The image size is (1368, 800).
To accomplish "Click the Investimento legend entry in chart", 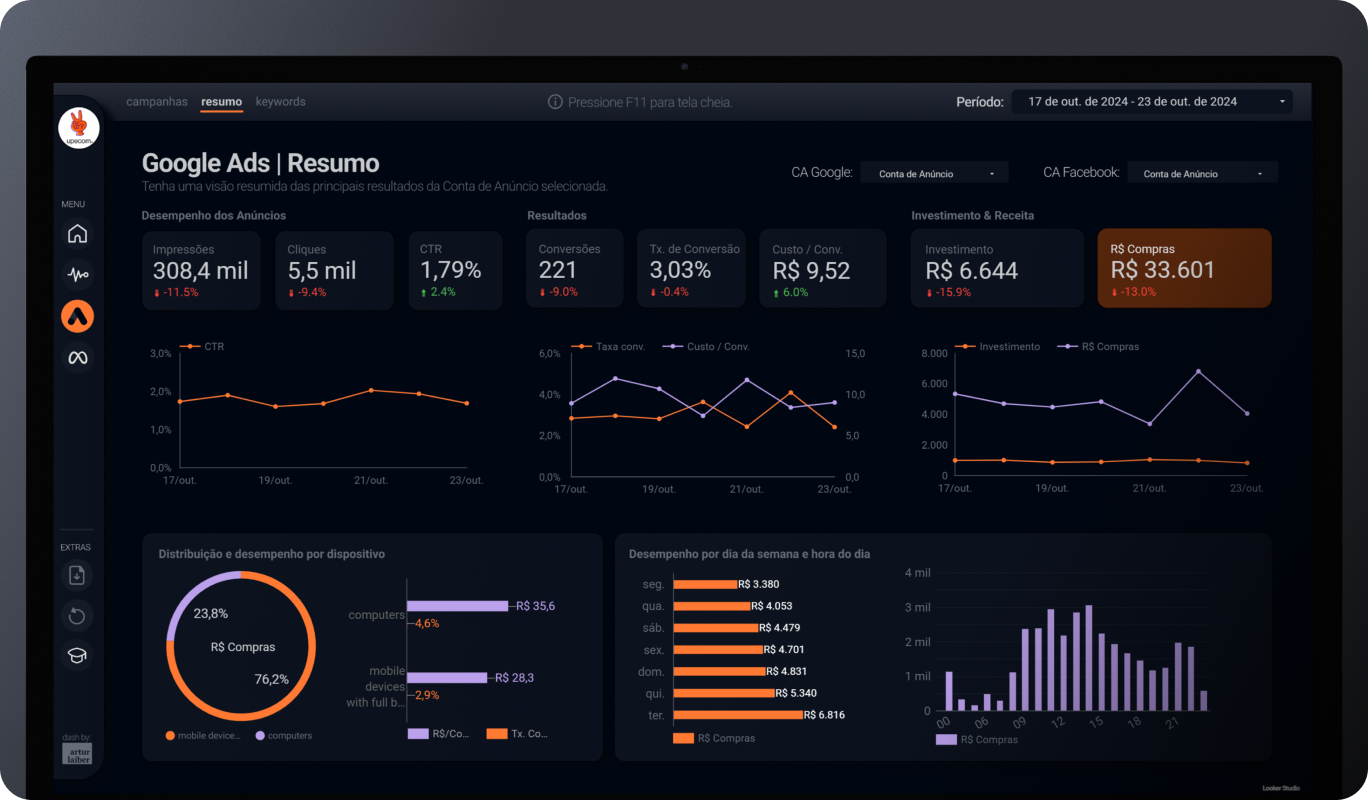I will [x=998, y=346].
